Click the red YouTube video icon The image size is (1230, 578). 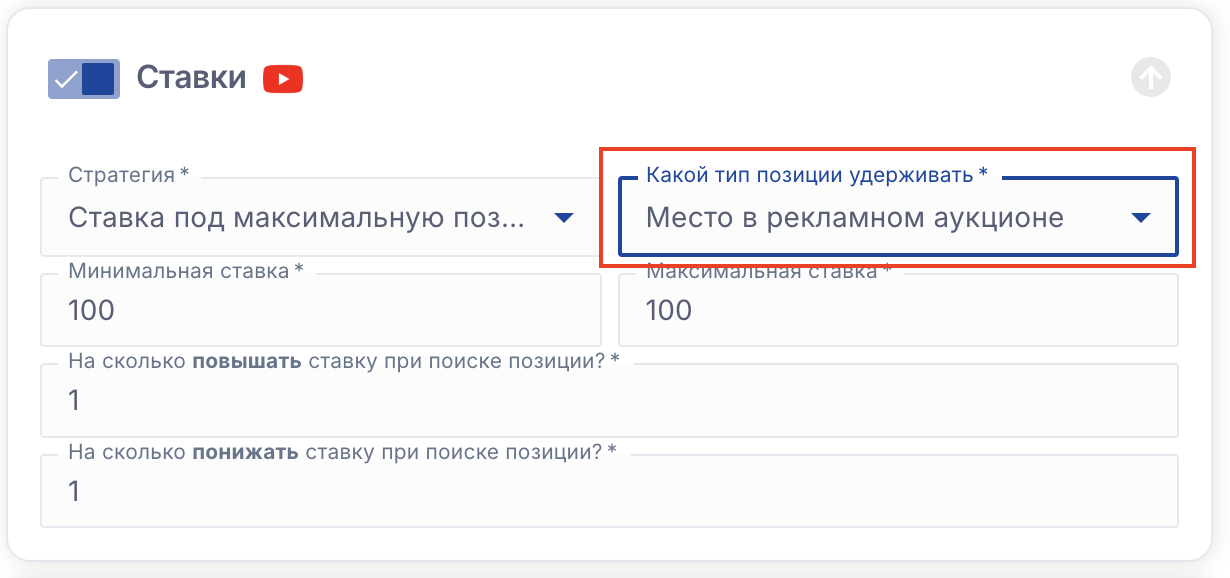tap(283, 79)
